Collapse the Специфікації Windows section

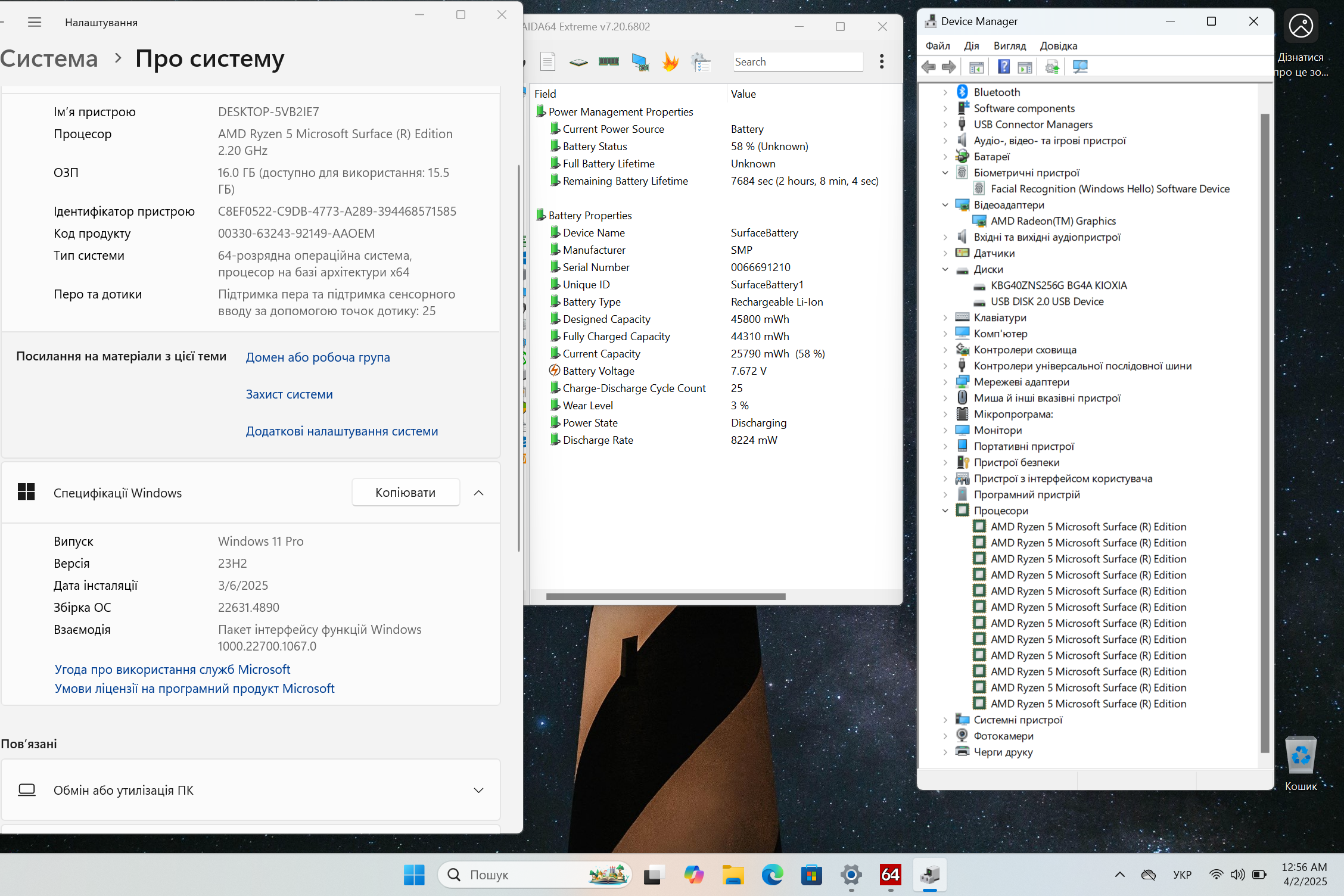click(478, 493)
